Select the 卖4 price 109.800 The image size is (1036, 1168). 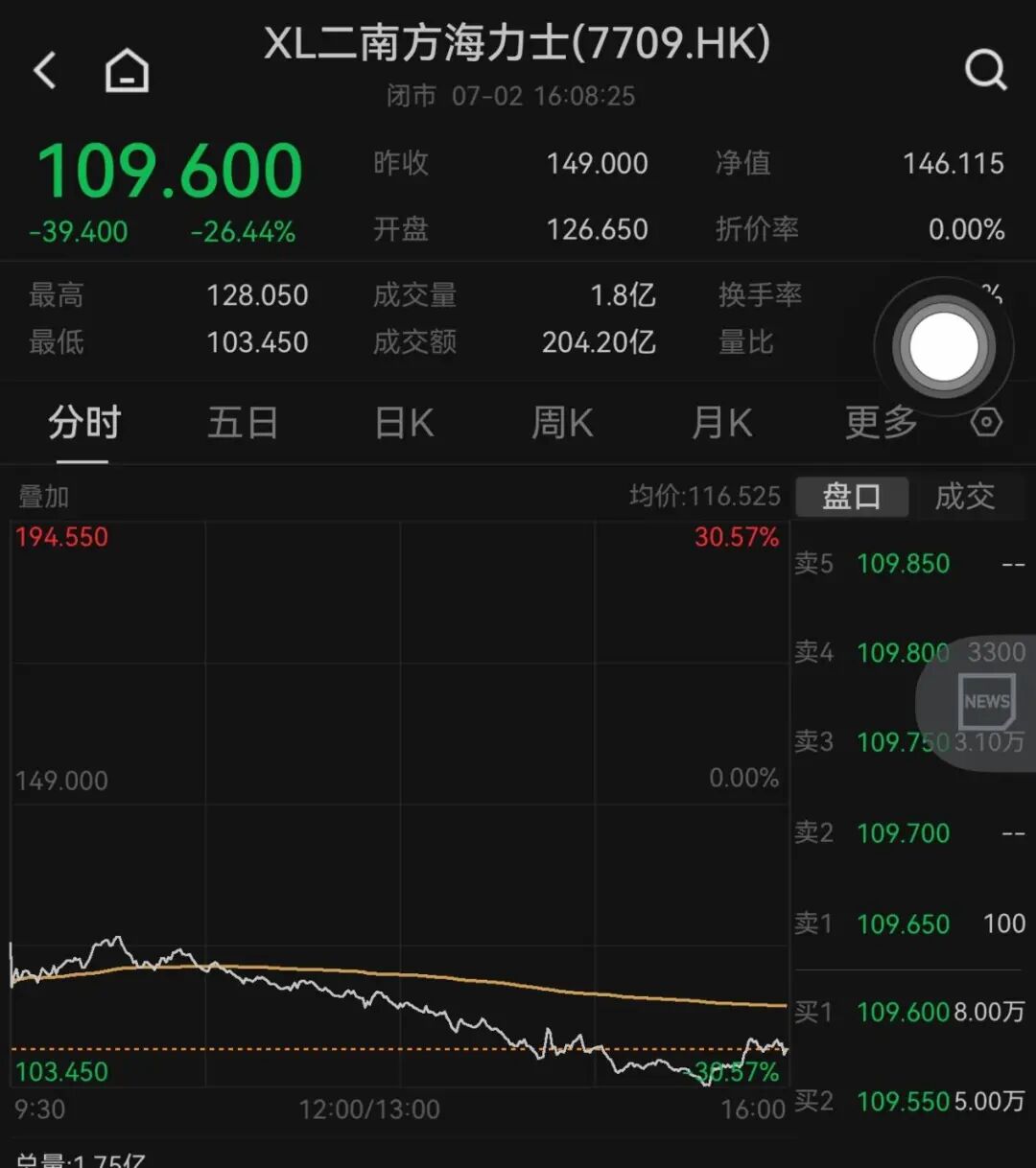pos(903,653)
